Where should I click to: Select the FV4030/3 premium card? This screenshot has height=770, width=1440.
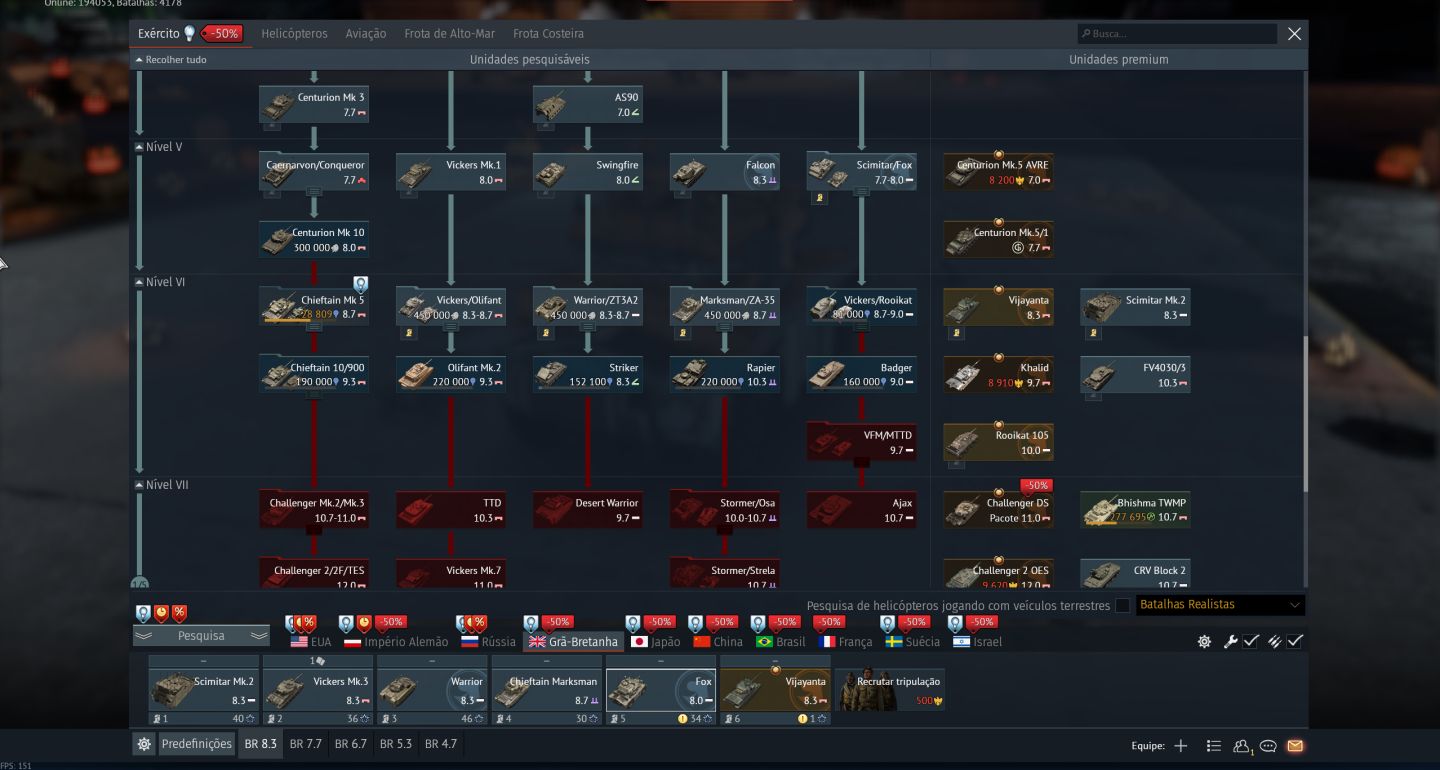[x=1136, y=375]
